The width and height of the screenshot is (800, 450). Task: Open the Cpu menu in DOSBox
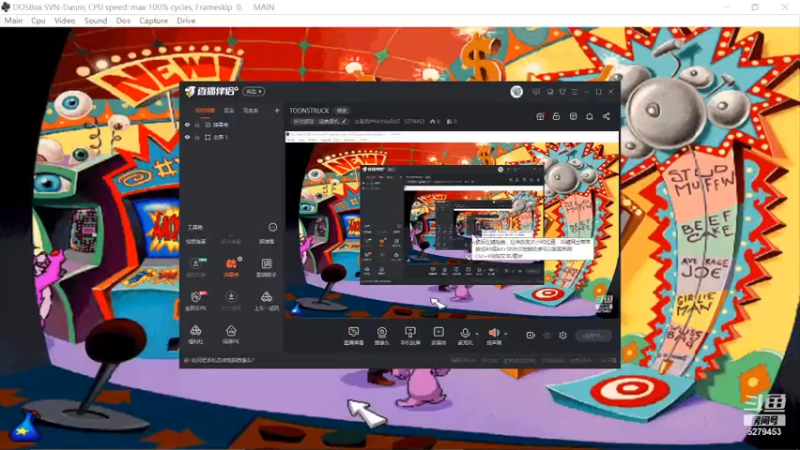38,20
